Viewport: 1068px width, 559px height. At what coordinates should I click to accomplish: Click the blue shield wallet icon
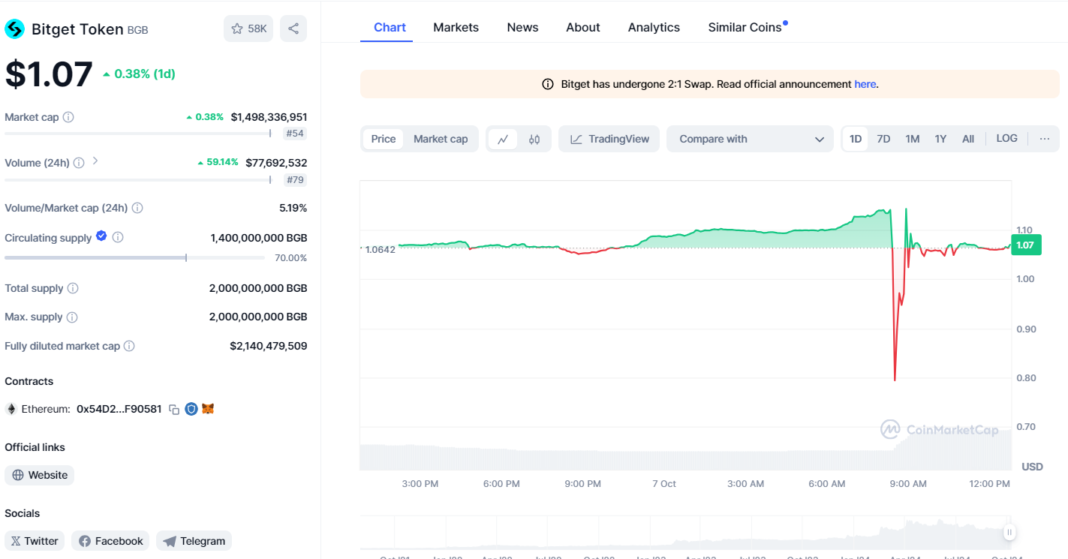tap(191, 409)
